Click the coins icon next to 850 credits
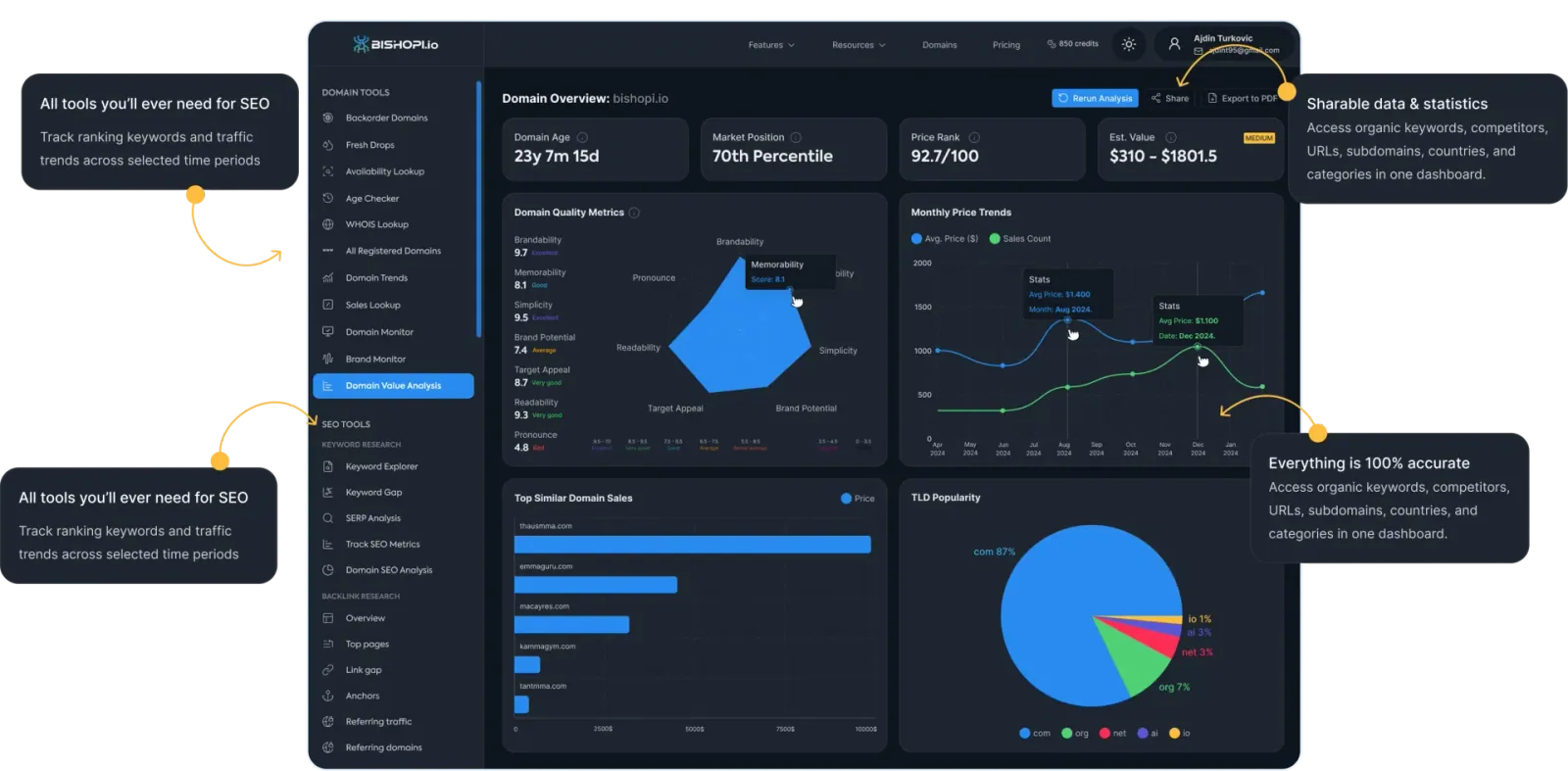 [1052, 44]
